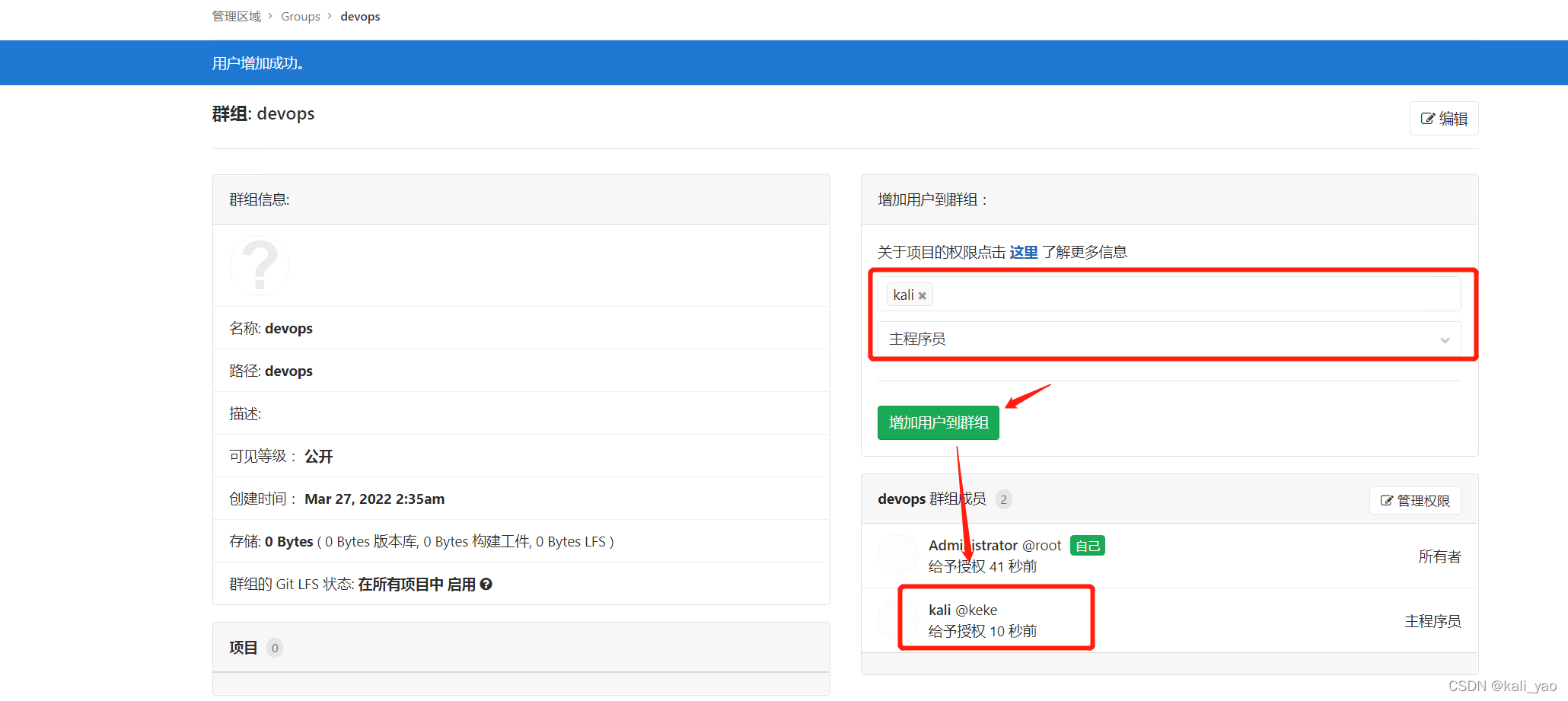The width and height of the screenshot is (1568, 701).
Task: Click the 项目 count badge 0
Action: 275,648
